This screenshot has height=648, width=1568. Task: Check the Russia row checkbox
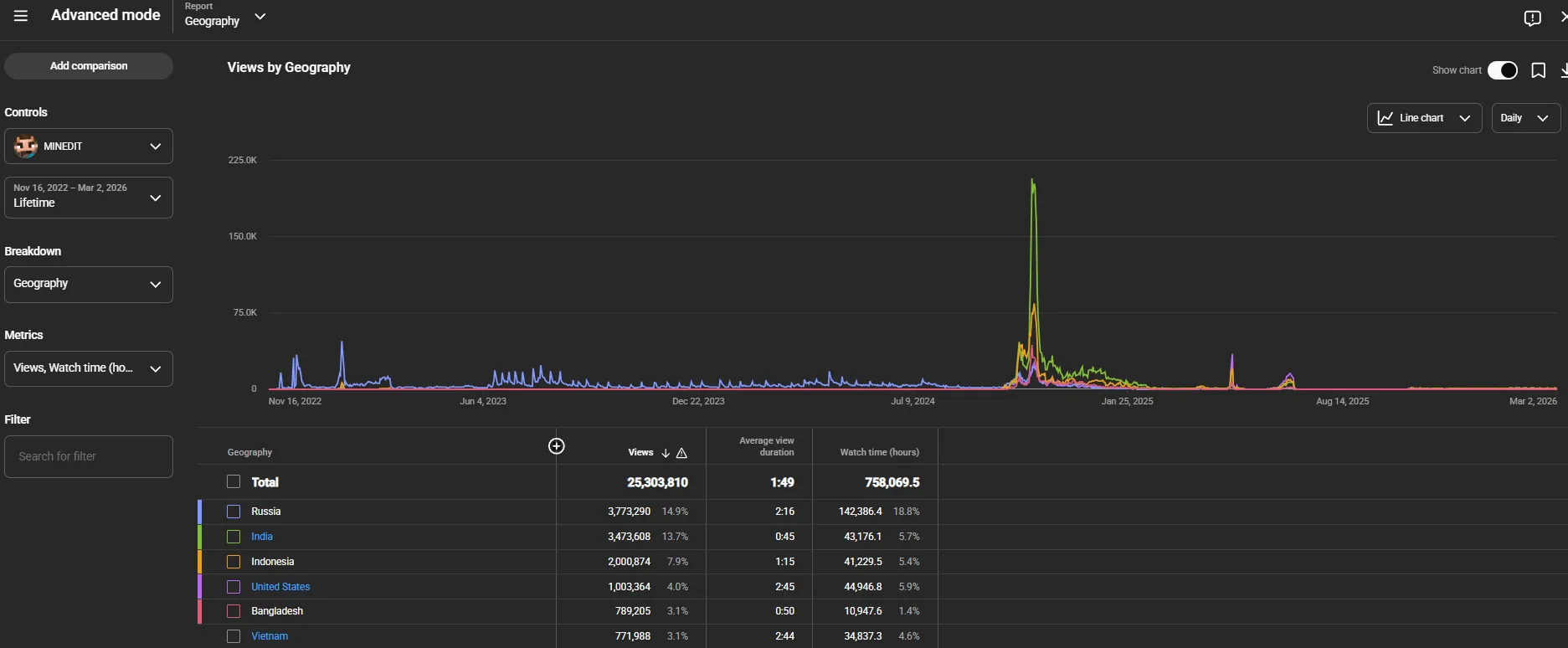[x=234, y=512]
